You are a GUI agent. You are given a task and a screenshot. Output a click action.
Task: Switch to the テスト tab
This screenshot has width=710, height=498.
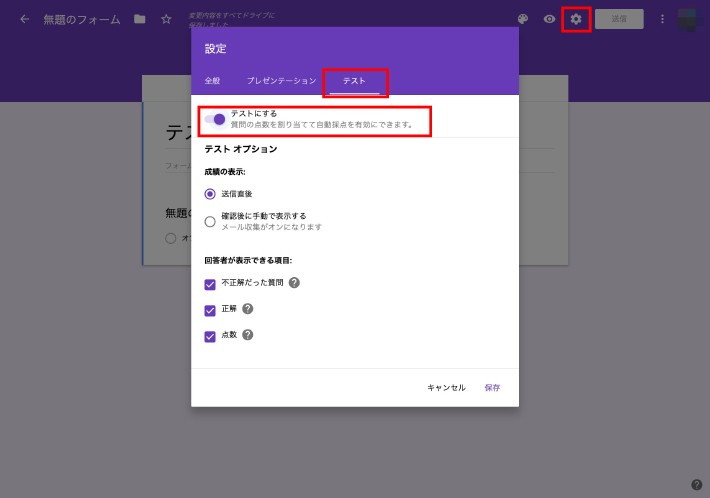(x=355, y=81)
